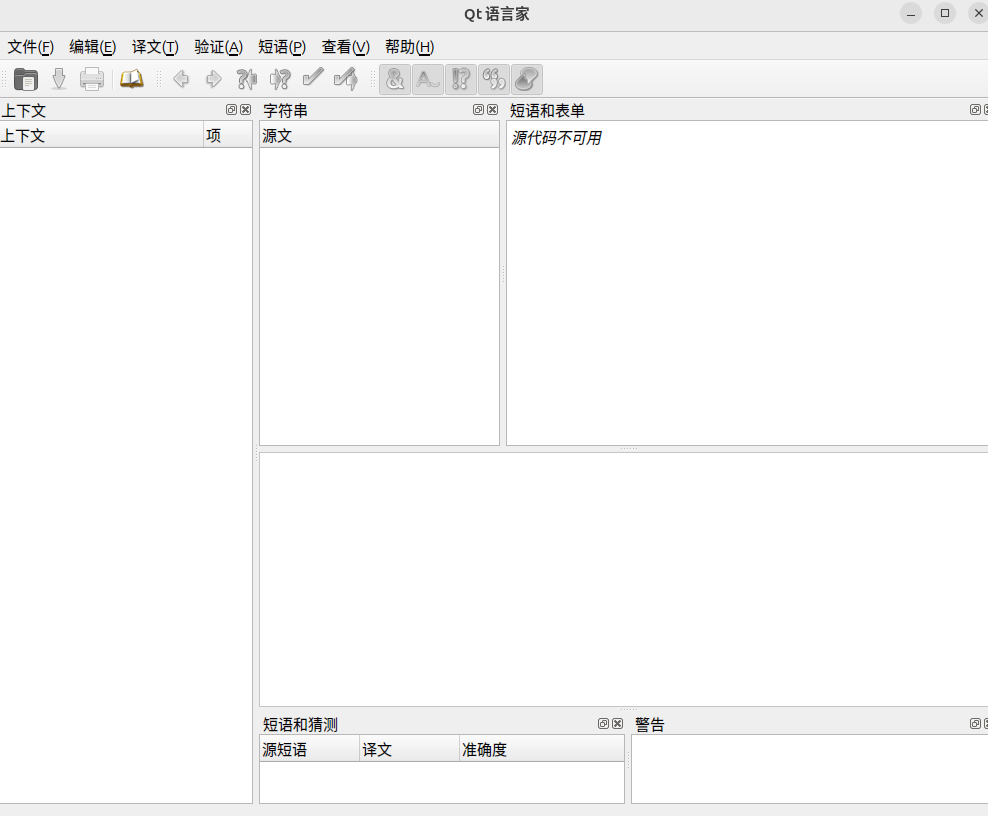Open the 编辑(E) menu
Image resolution: width=988 pixels, height=816 pixels.
(93, 47)
